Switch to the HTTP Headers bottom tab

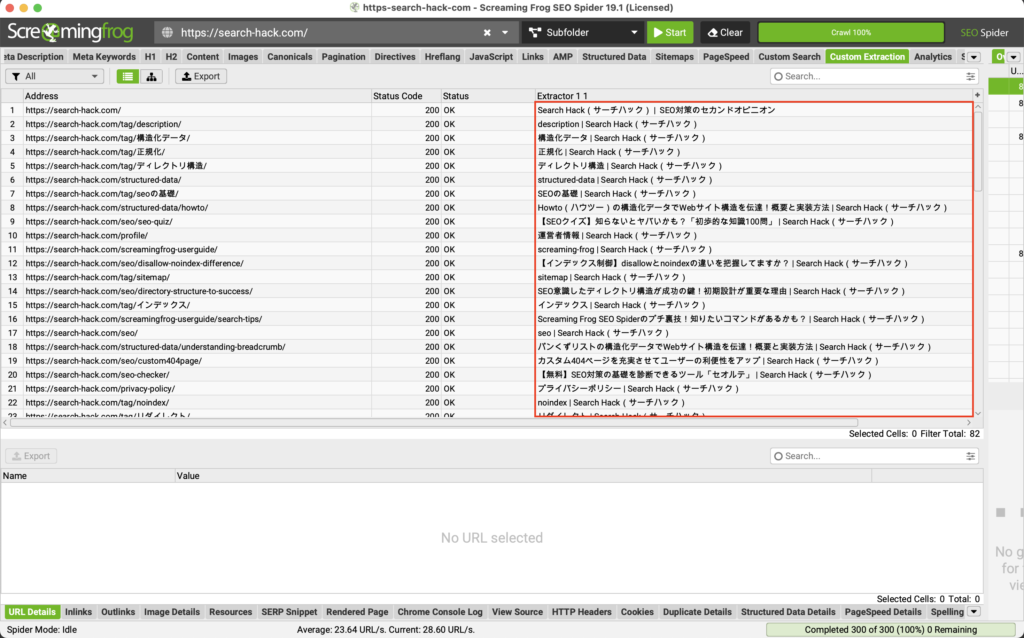point(582,612)
